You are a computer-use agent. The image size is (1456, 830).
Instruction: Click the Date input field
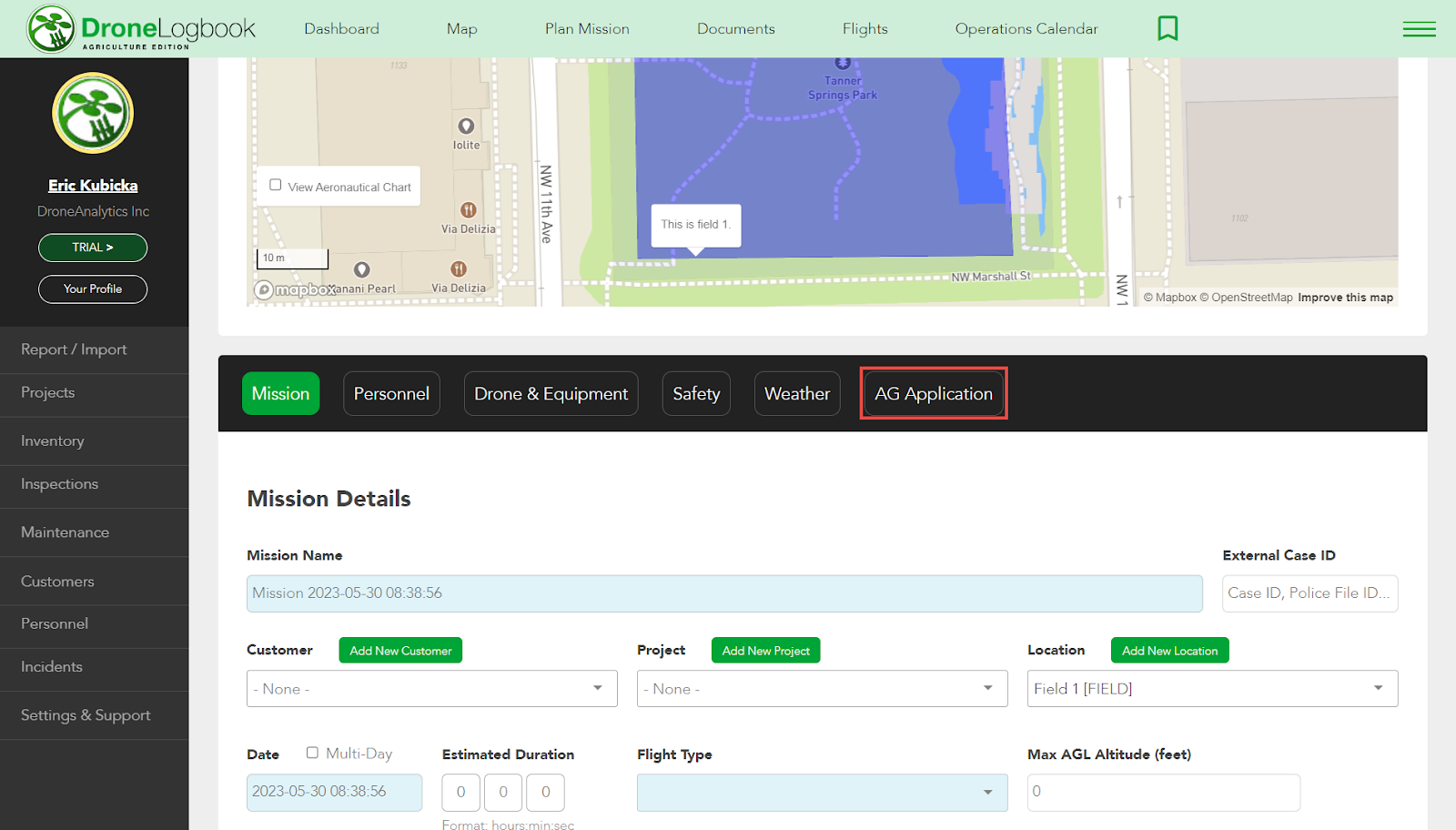tap(334, 792)
